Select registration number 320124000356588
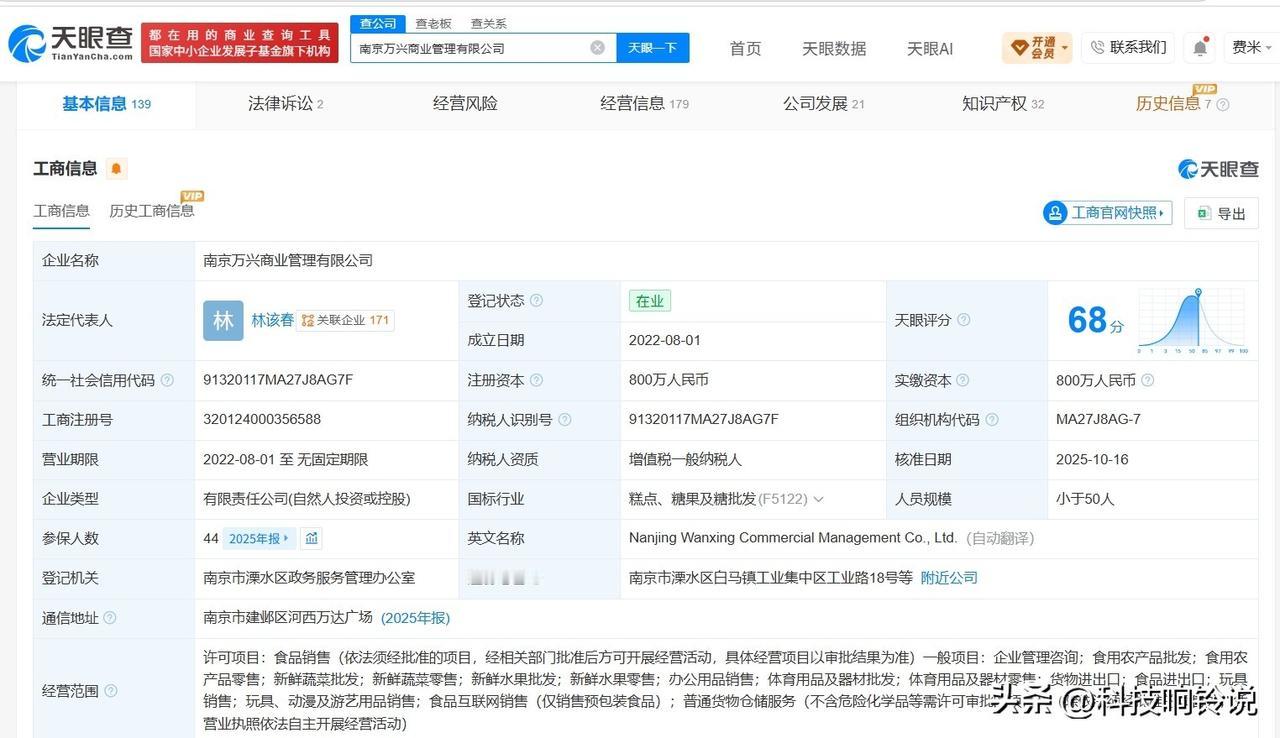Image resolution: width=1280 pixels, height=738 pixels. (x=262, y=420)
